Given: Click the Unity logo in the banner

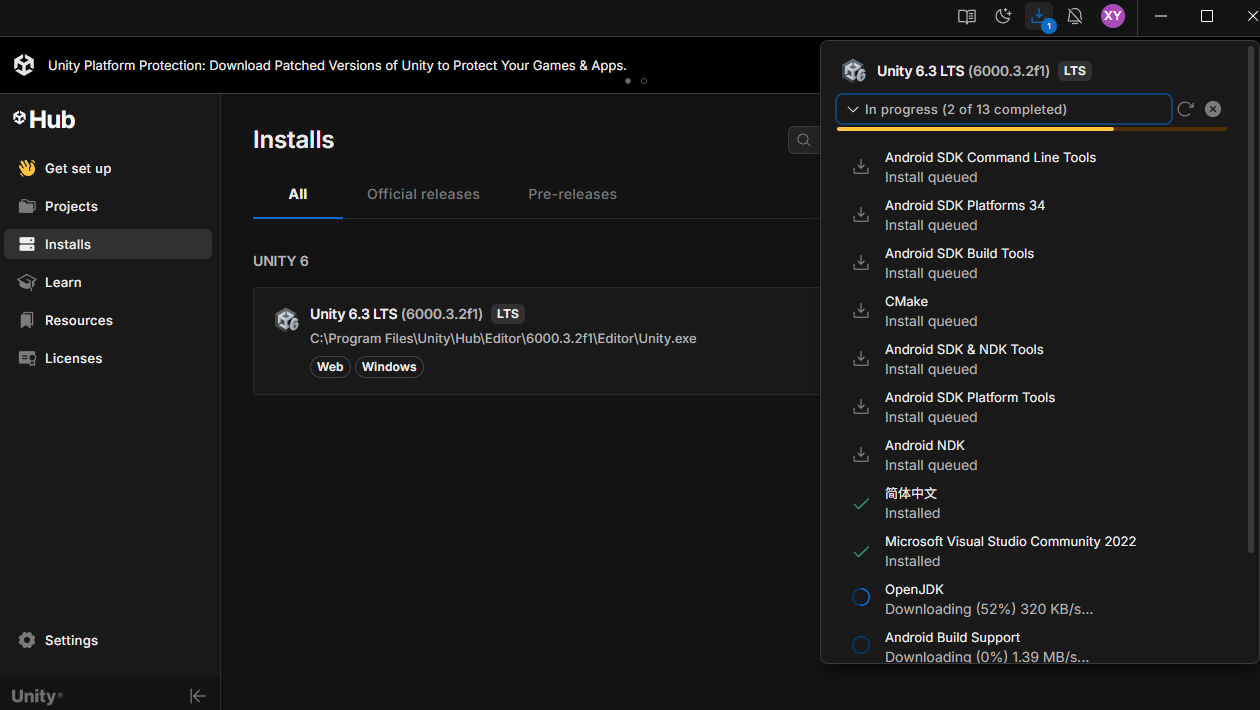Looking at the screenshot, I should [24, 65].
